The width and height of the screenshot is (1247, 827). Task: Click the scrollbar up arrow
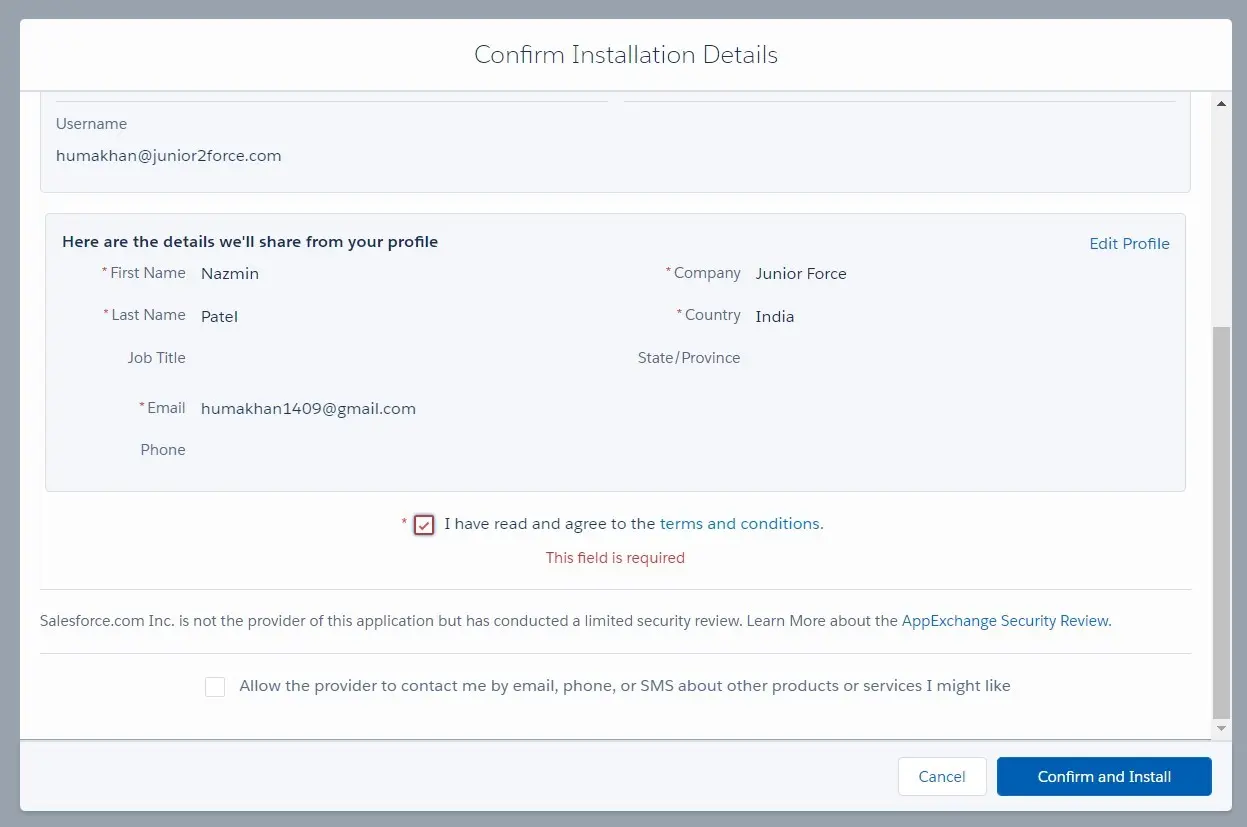click(x=1220, y=104)
